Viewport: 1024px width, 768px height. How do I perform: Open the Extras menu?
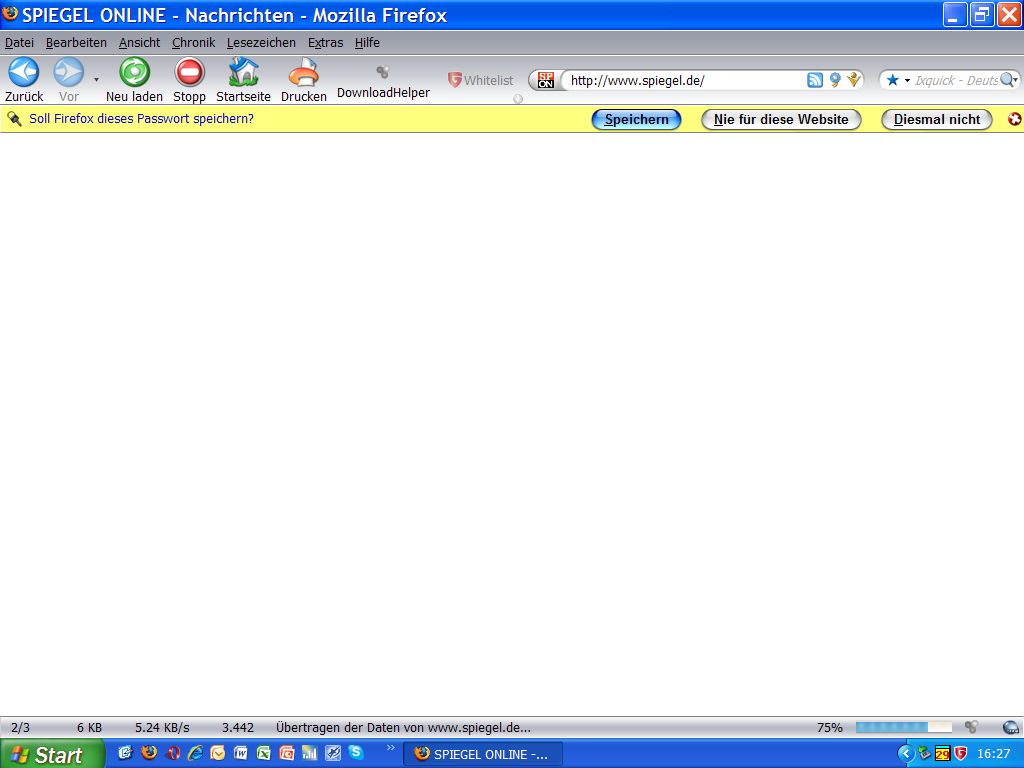click(x=325, y=42)
